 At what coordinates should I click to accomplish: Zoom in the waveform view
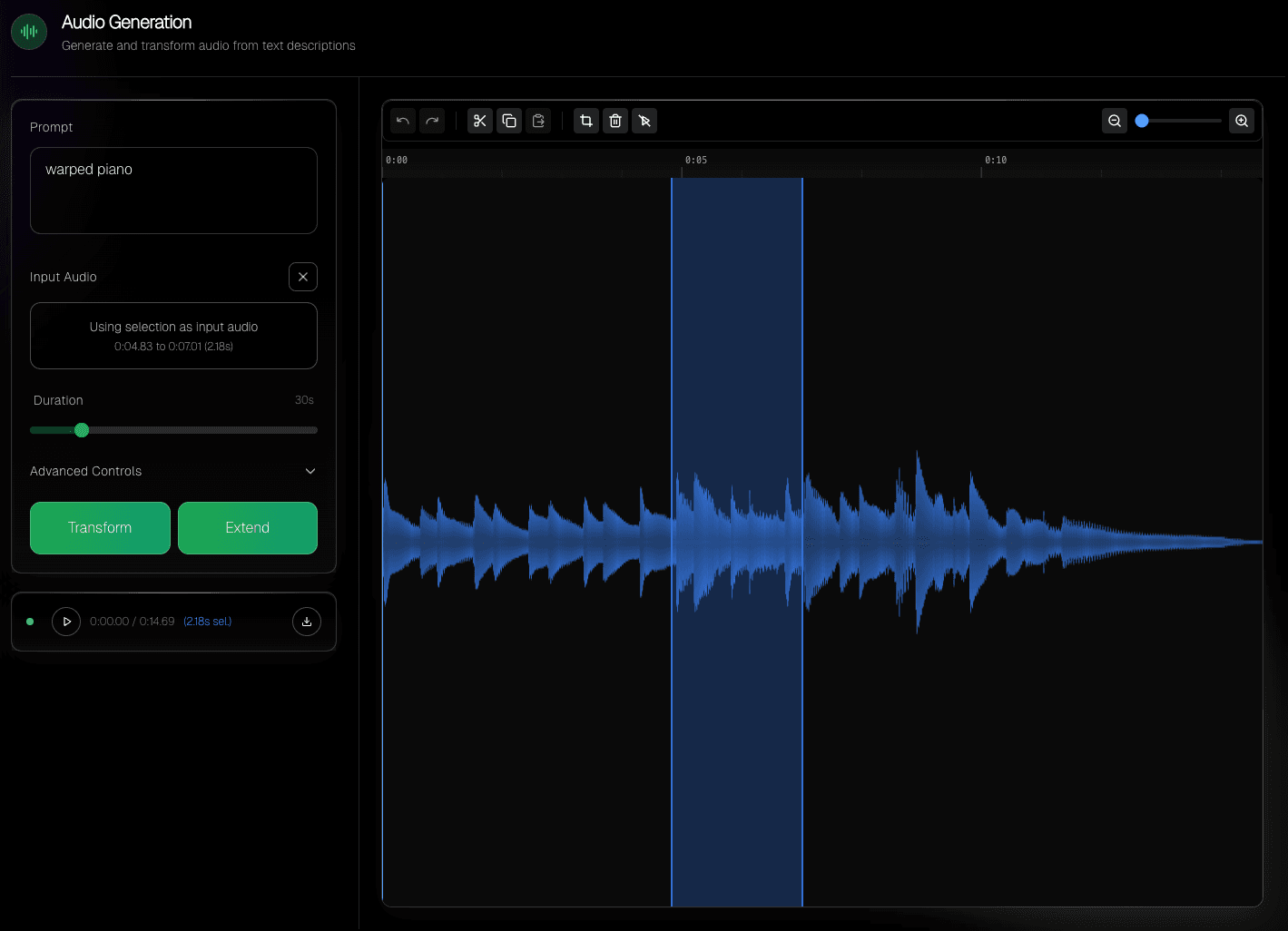[x=1242, y=121]
